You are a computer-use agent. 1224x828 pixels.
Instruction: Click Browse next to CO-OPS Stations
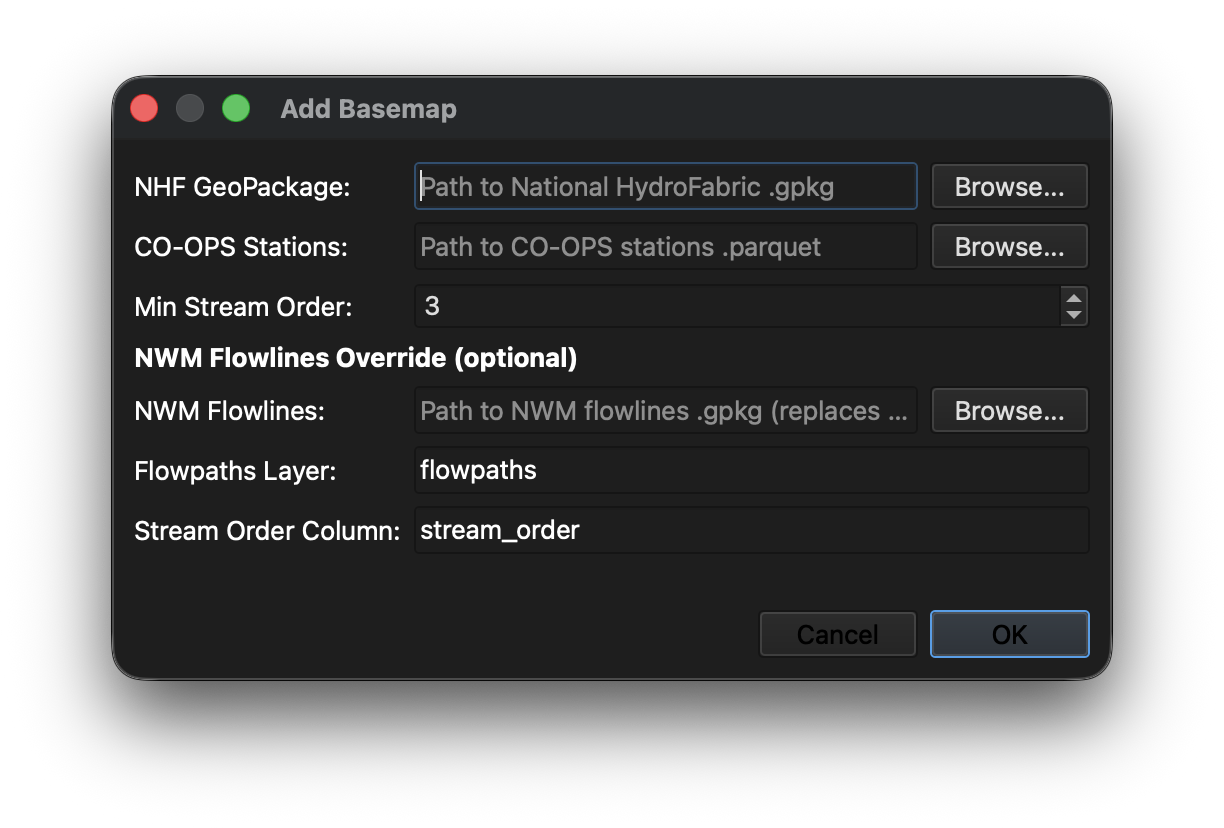pyautogui.click(x=1009, y=246)
